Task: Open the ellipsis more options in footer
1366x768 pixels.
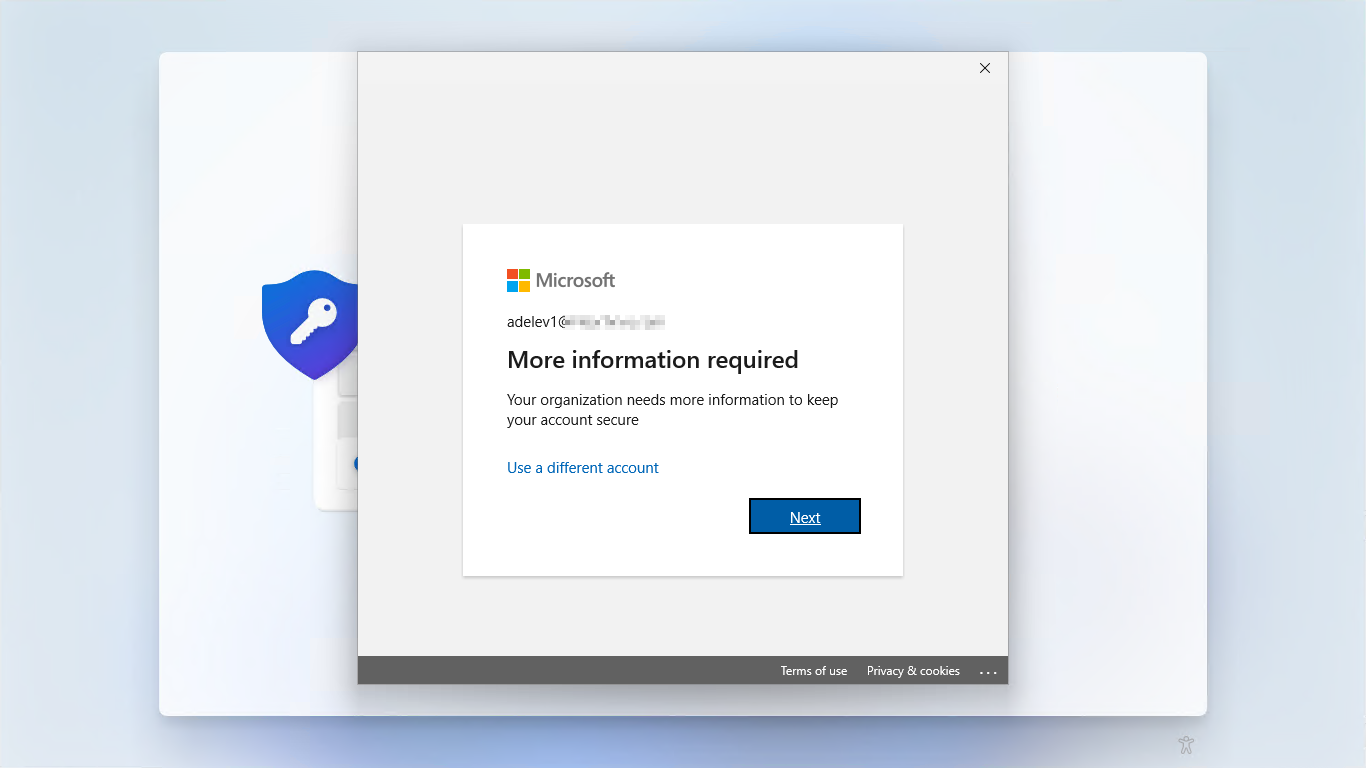Action: pos(989,672)
